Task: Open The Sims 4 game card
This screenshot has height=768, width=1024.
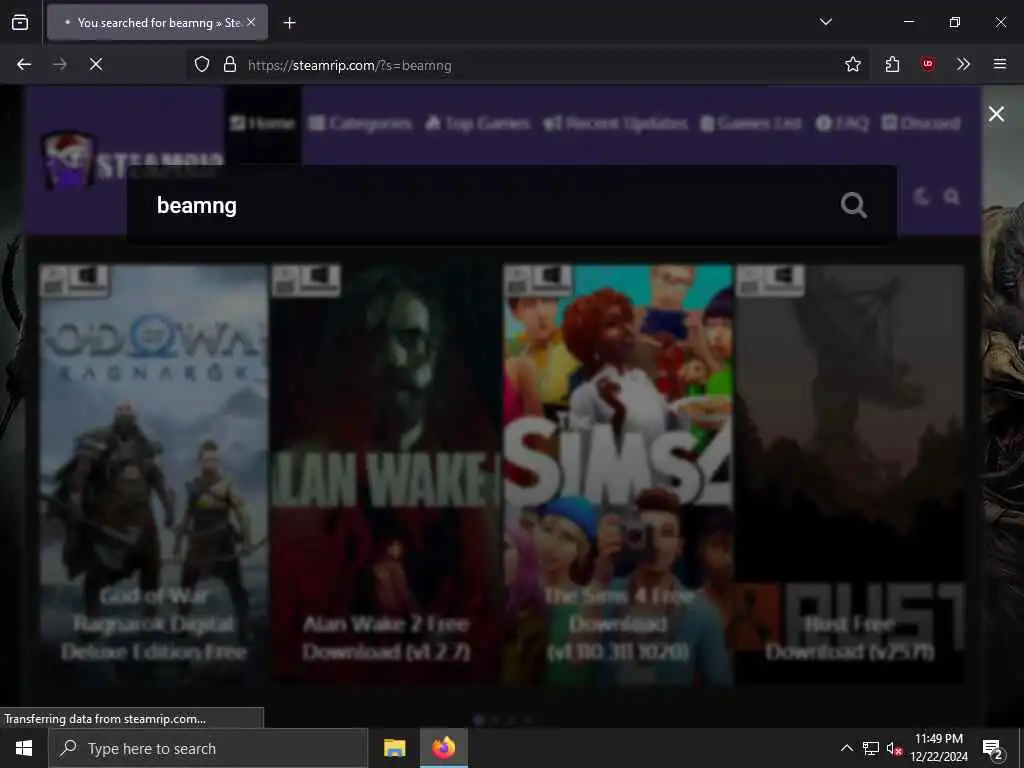Action: tap(618, 473)
